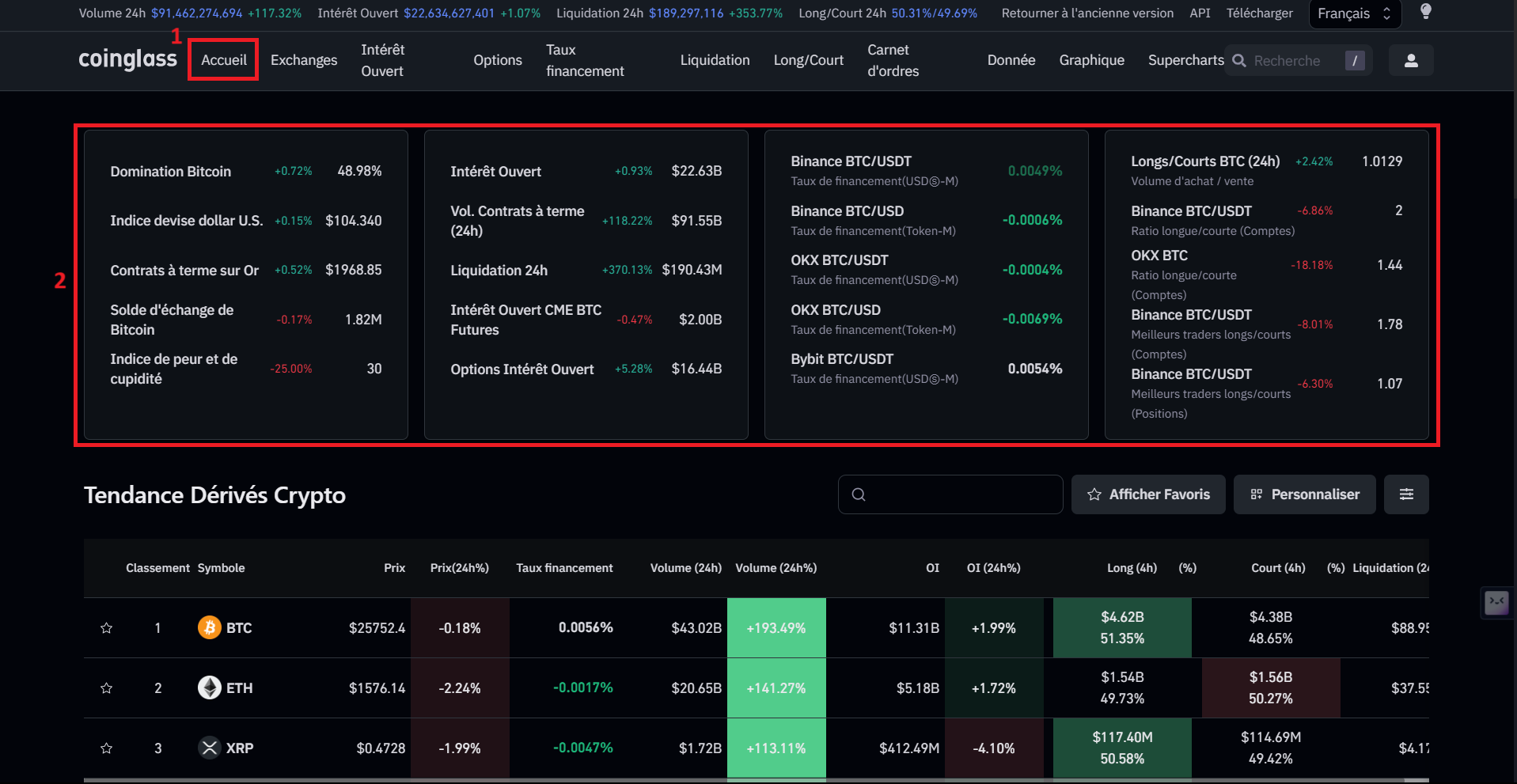
Task: Click Intérêt Ouvert CME BTC Futures row
Action: tap(586, 320)
